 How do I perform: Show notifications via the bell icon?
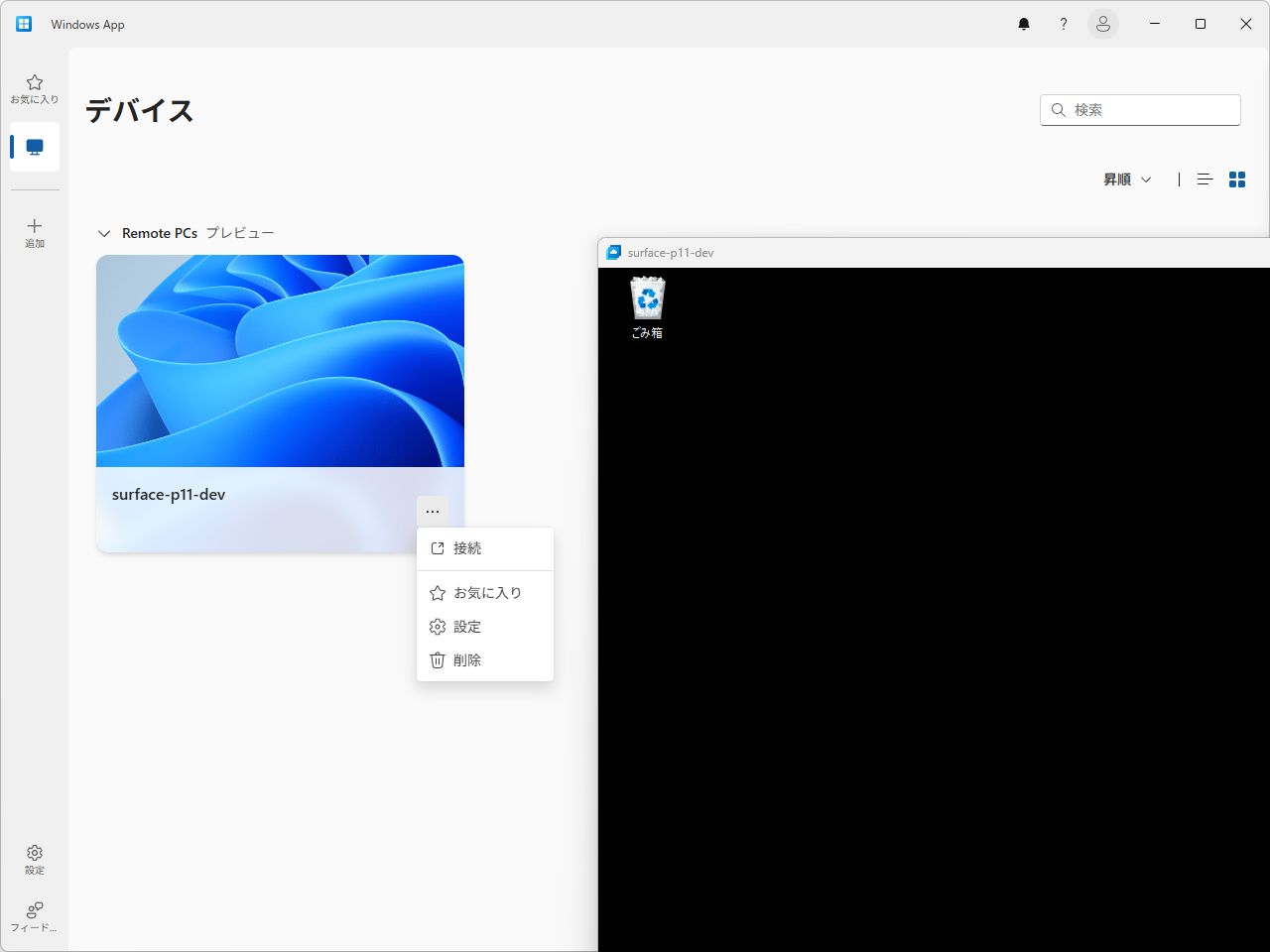(x=1024, y=24)
